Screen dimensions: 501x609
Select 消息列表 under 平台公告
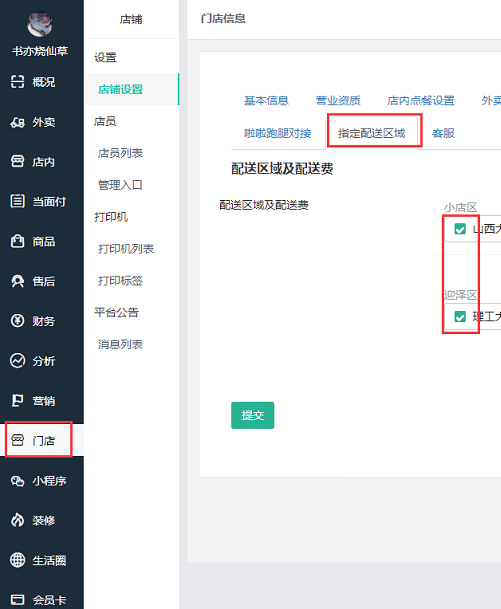120,345
